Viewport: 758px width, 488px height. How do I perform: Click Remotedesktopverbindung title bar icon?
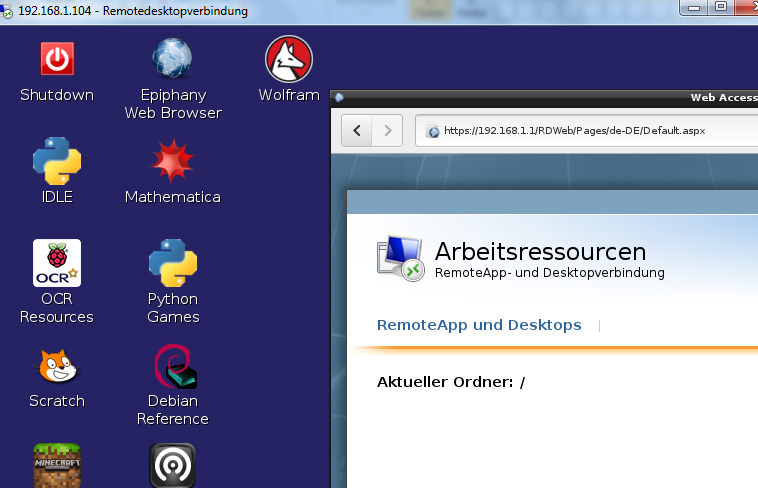(x=6, y=11)
